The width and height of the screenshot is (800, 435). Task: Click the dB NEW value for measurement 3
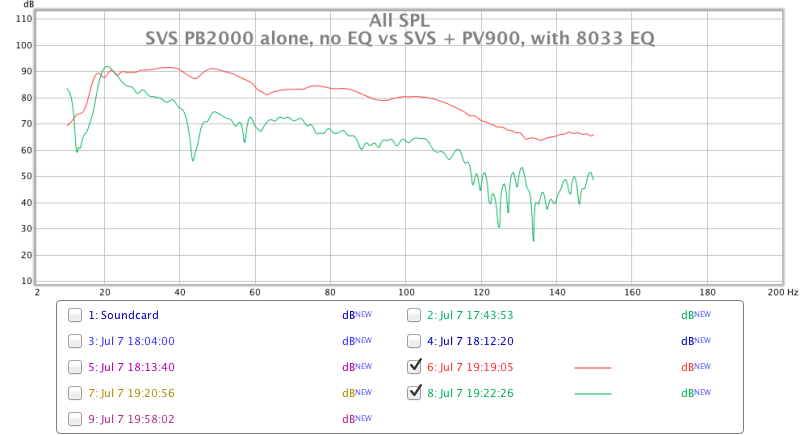[x=357, y=341]
